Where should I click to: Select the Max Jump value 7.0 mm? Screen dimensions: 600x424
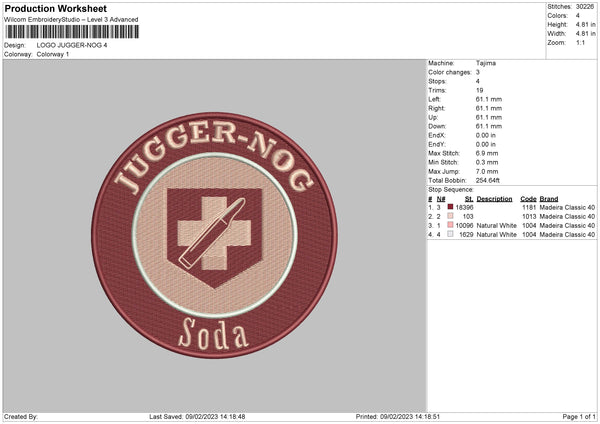tap(487, 171)
